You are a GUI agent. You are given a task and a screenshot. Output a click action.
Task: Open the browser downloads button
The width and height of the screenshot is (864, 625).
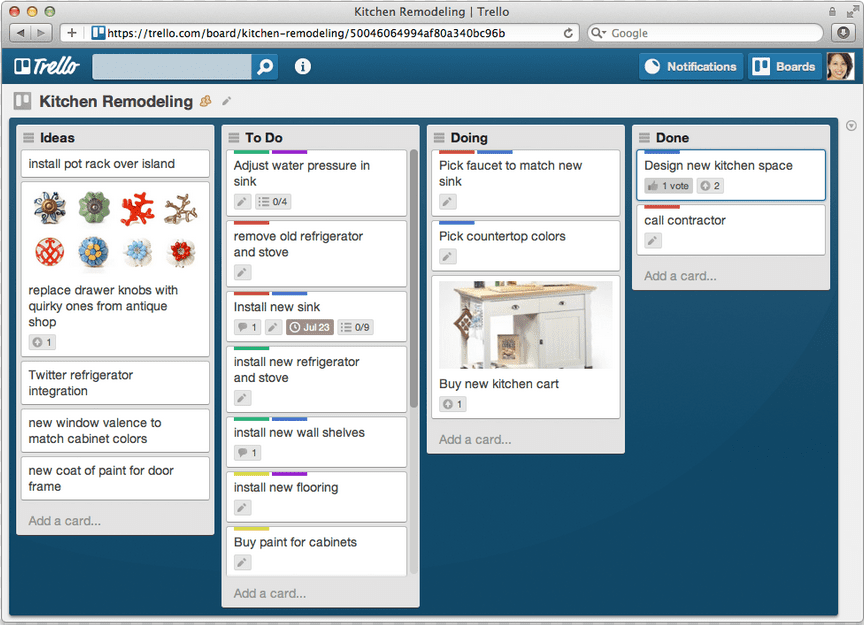(843, 33)
